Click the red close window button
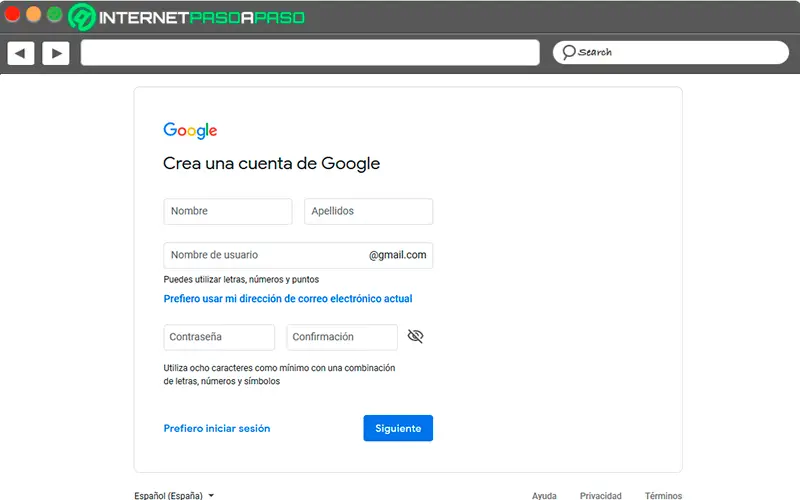 click(12, 14)
